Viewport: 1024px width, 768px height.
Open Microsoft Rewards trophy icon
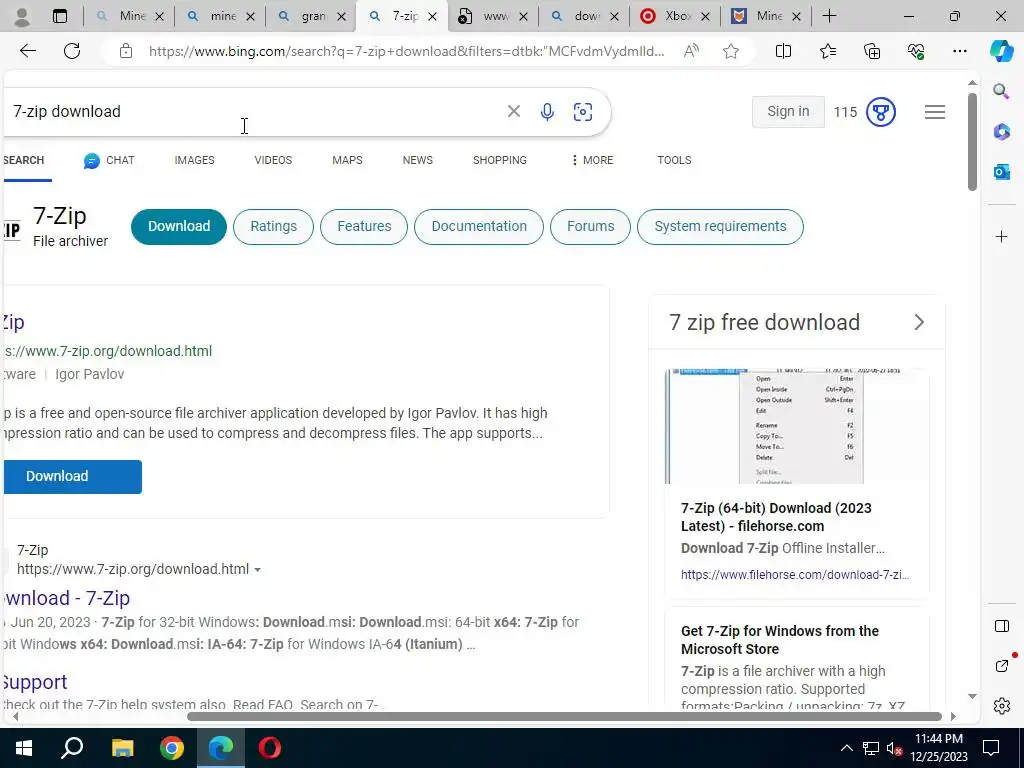coord(880,112)
